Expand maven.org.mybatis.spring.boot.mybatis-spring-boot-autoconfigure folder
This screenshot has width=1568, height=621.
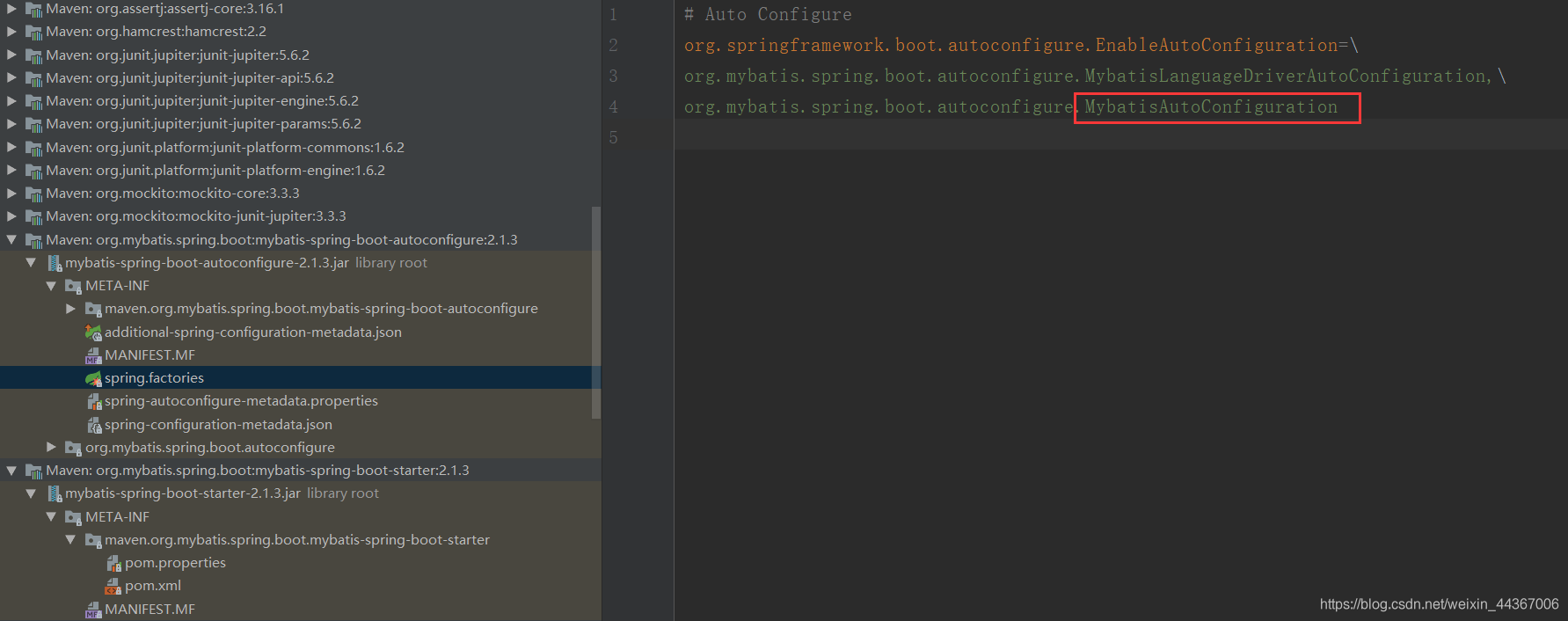70,309
